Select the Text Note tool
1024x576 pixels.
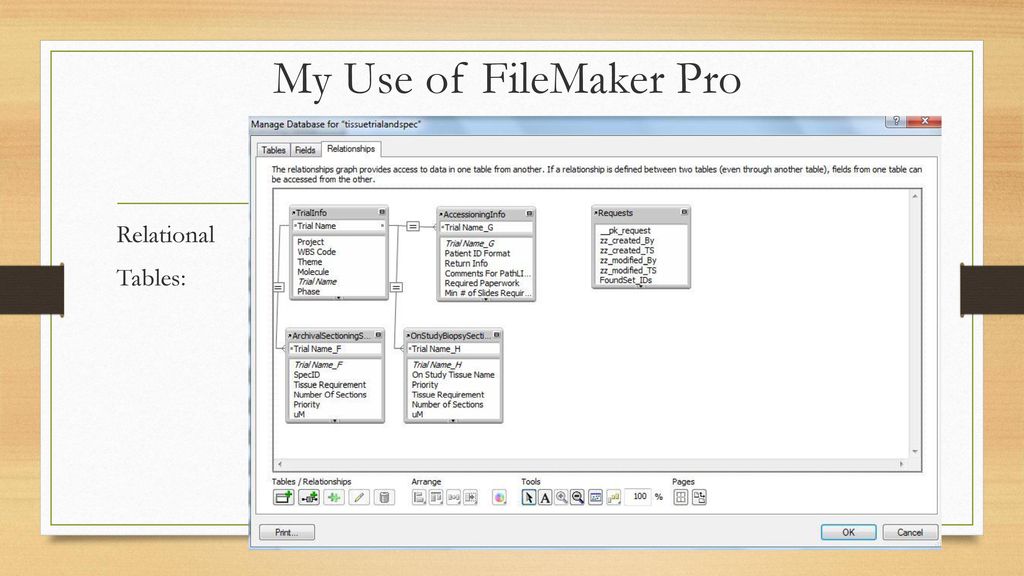click(545, 498)
